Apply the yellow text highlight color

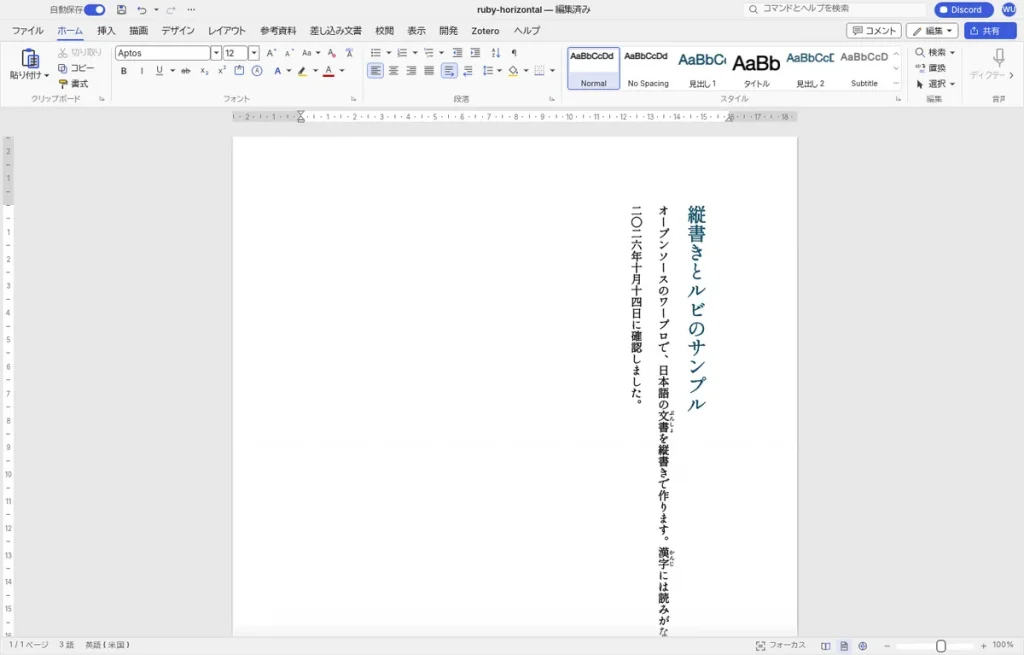pyautogui.click(x=302, y=71)
